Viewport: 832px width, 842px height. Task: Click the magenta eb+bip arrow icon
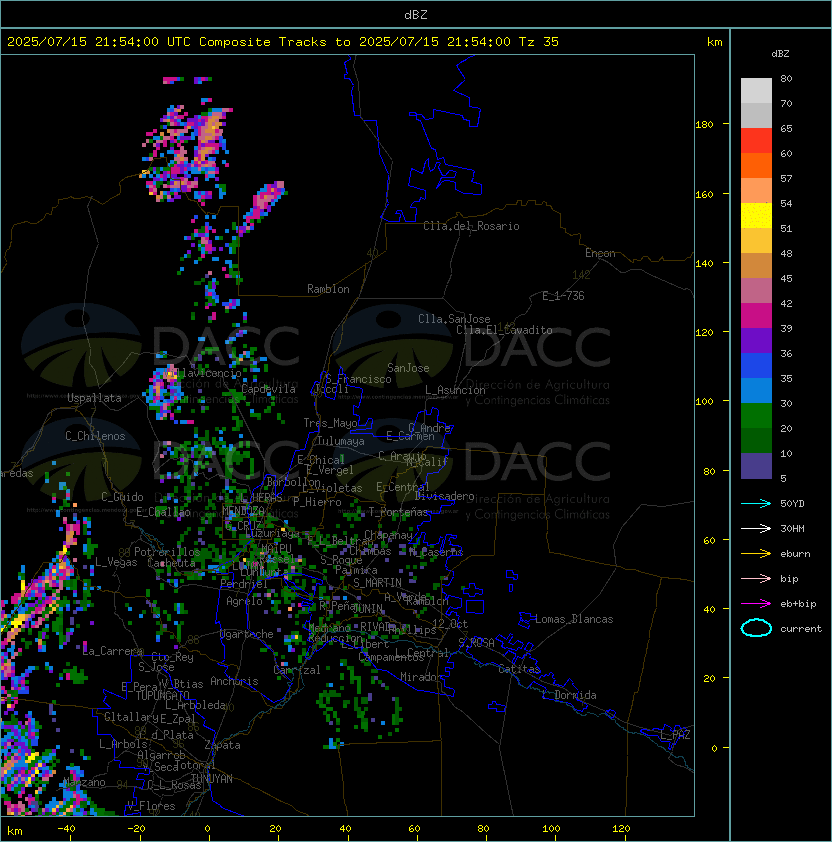[756, 604]
